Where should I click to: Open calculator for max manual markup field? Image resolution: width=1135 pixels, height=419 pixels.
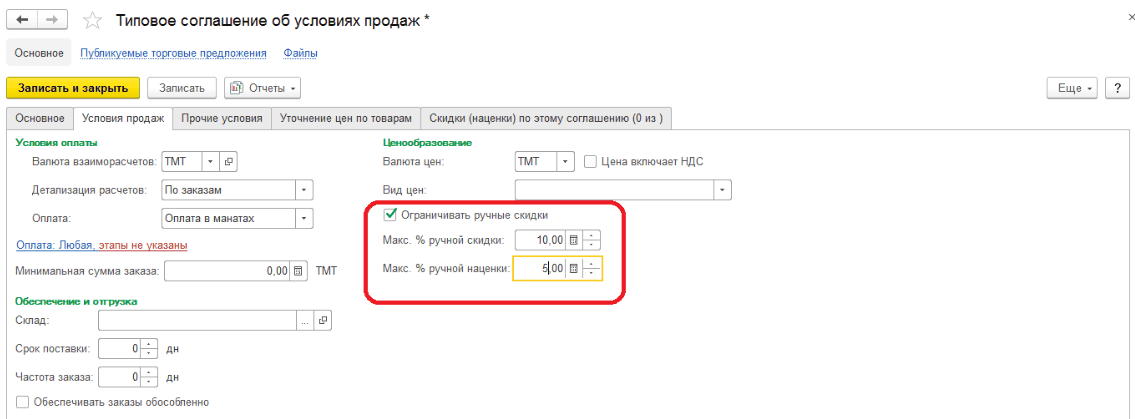tap(573, 268)
